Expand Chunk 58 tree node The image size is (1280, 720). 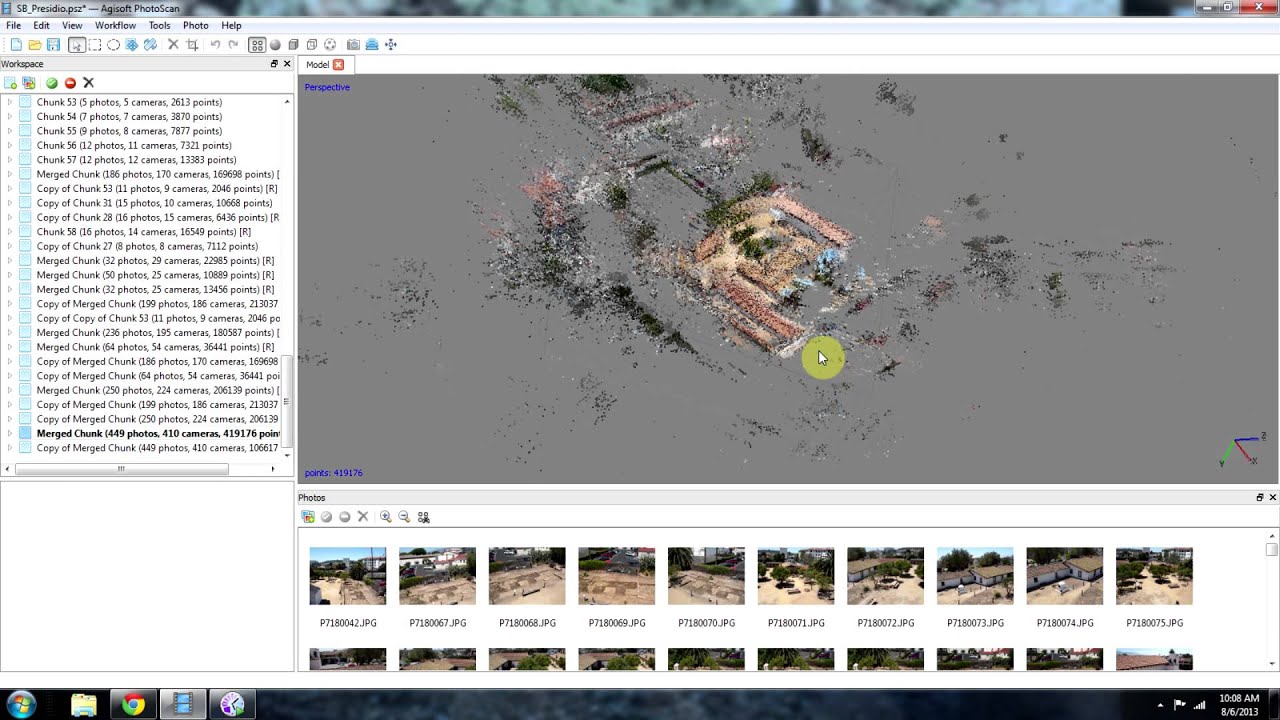point(10,232)
